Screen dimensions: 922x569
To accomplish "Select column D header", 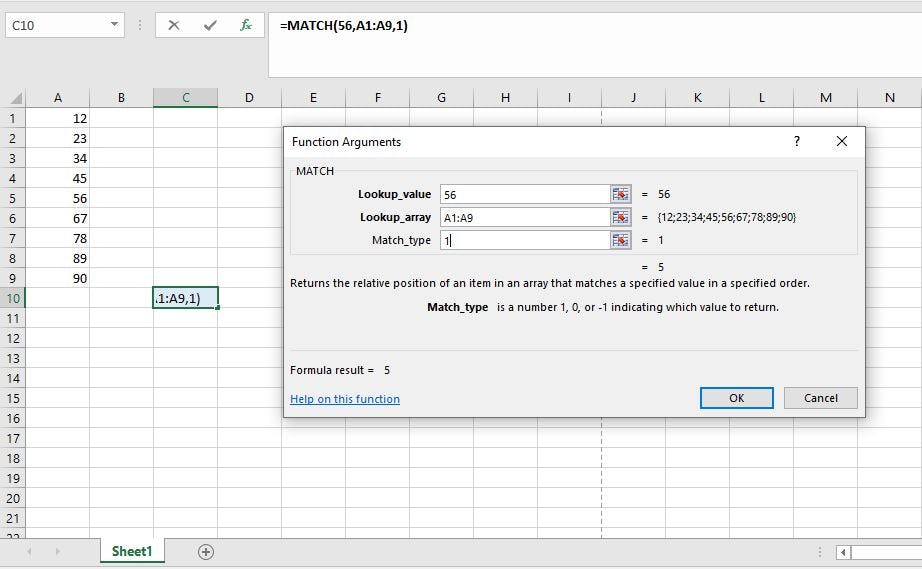I will tap(249, 98).
